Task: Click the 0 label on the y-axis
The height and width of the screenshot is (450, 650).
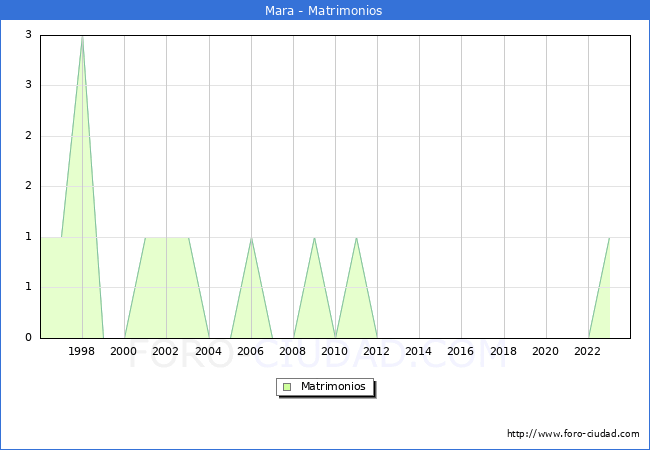Action: (x=28, y=338)
